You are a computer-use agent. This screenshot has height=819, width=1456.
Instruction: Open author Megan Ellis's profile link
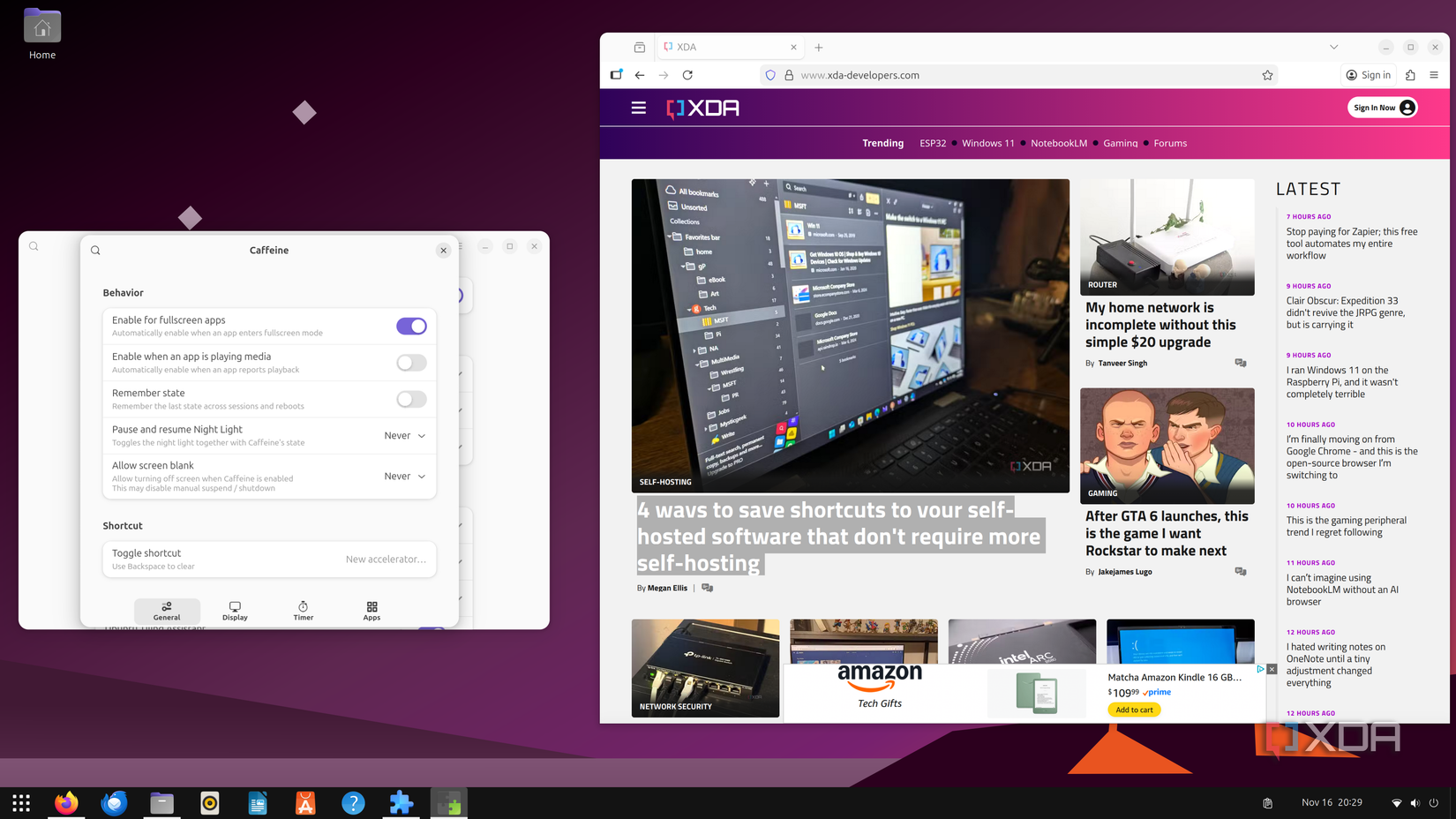667,588
